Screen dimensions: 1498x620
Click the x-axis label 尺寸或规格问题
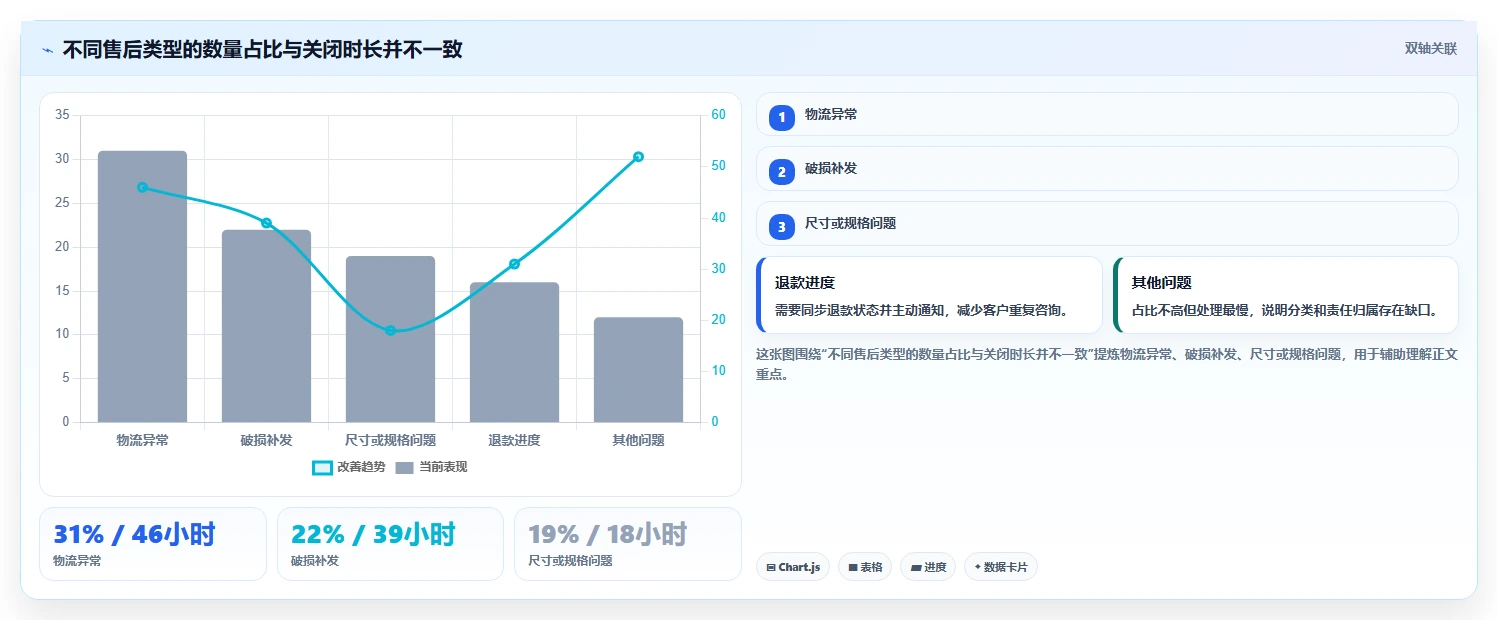click(x=390, y=440)
